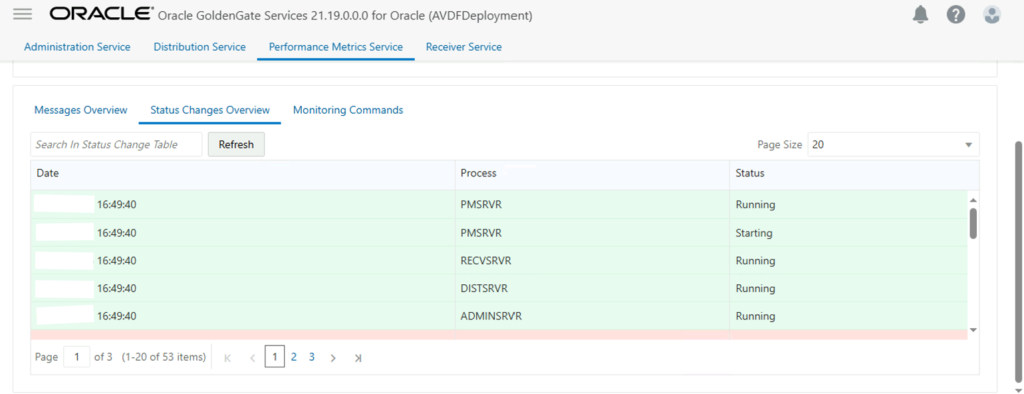Image resolution: width=1024 pixels, height=394 pixels.
Task: Select current page 1 in pagination
Action: [275, 357]
